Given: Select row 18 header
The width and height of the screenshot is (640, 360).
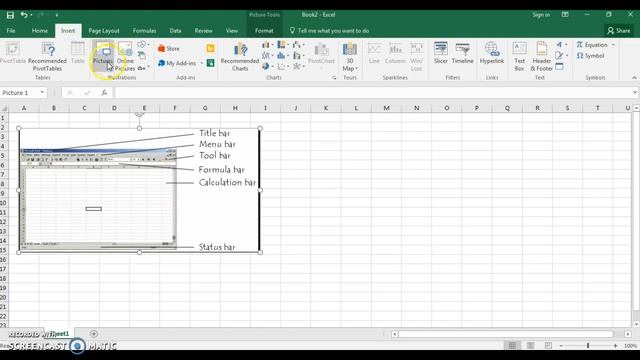Looking at the screenshot, I should click(x=4, y=278).
